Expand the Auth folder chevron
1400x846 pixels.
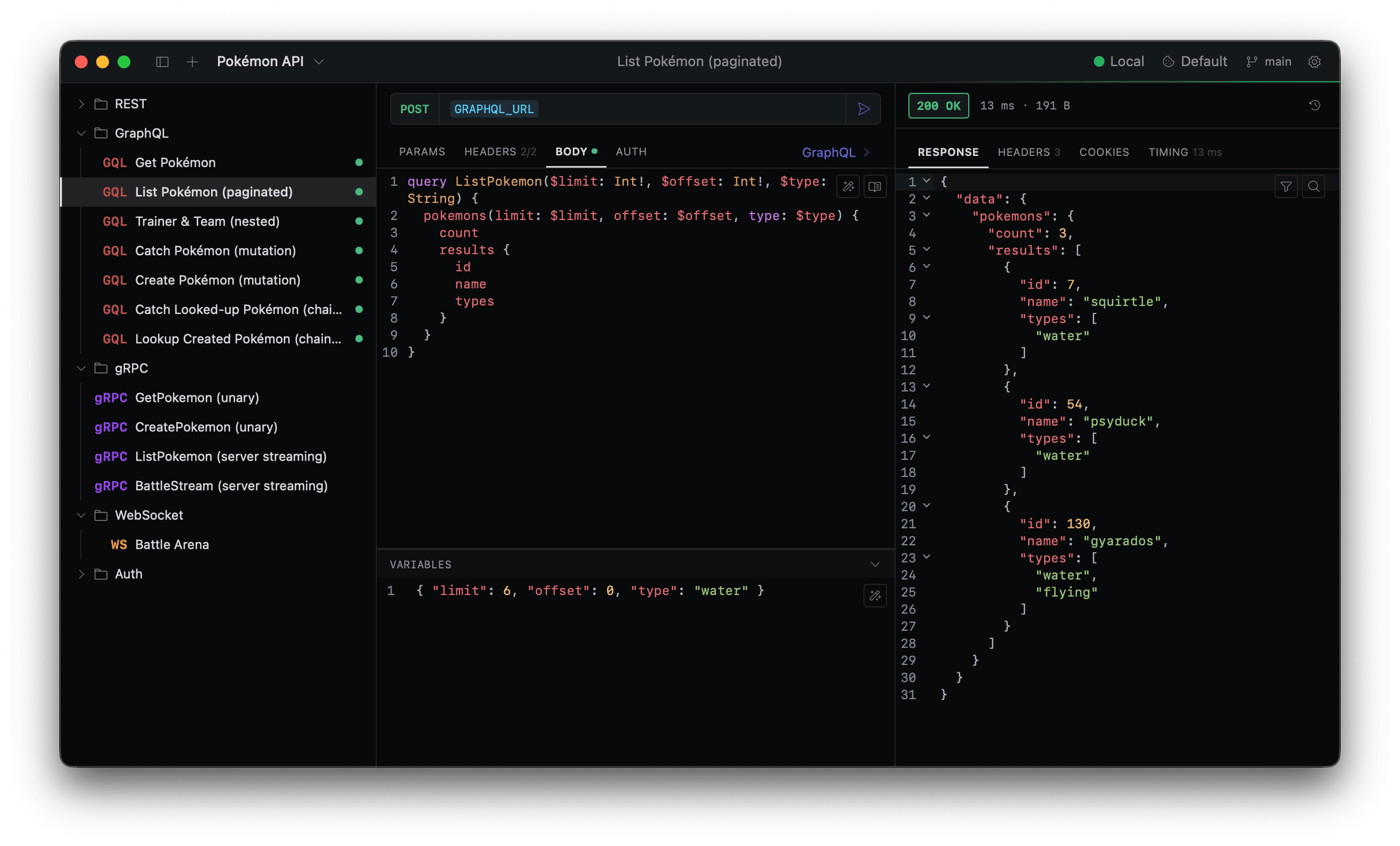point(81,574)
